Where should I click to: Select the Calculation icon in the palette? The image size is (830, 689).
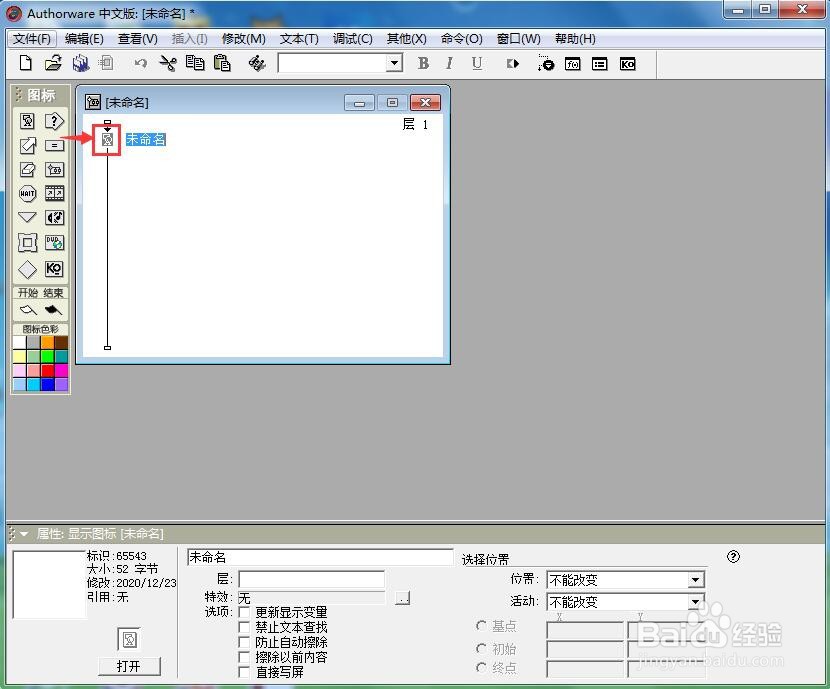[54, 146]
